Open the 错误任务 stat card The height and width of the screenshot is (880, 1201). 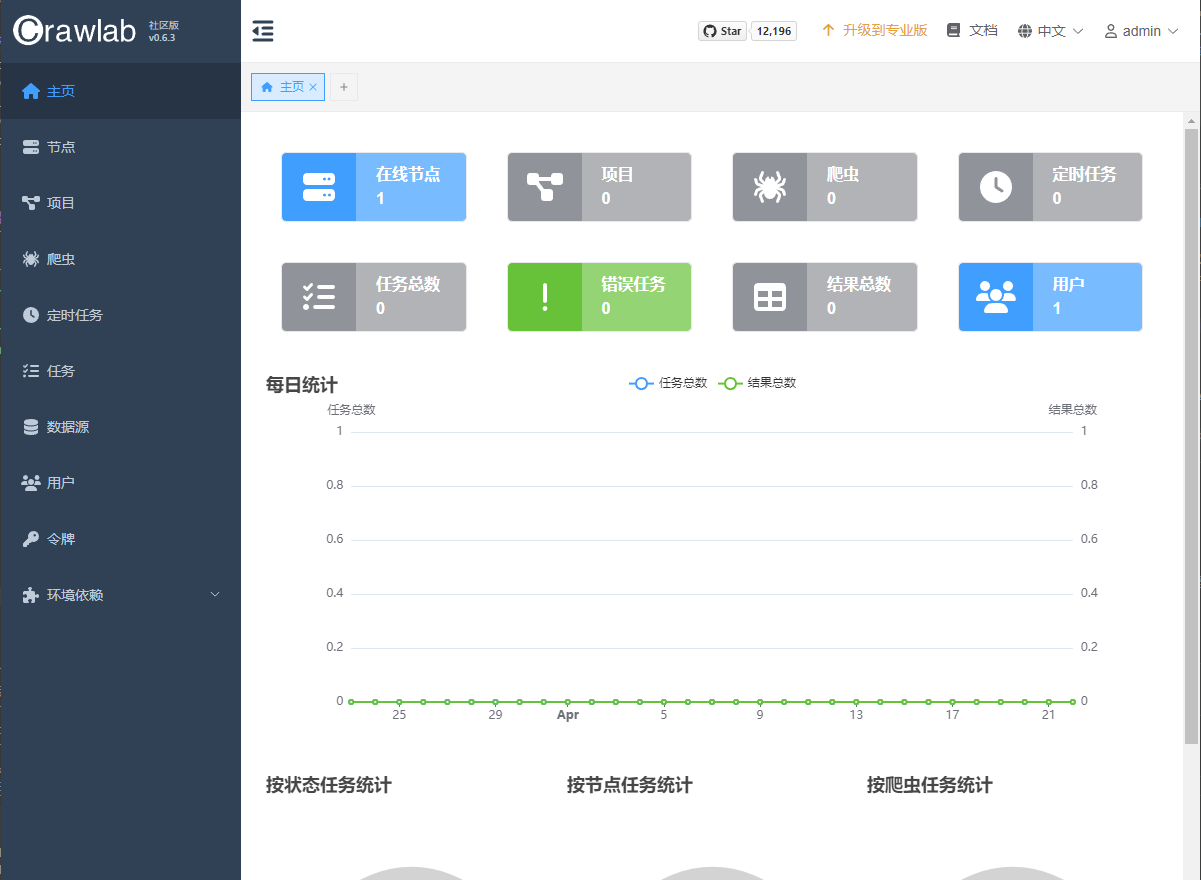599,297
